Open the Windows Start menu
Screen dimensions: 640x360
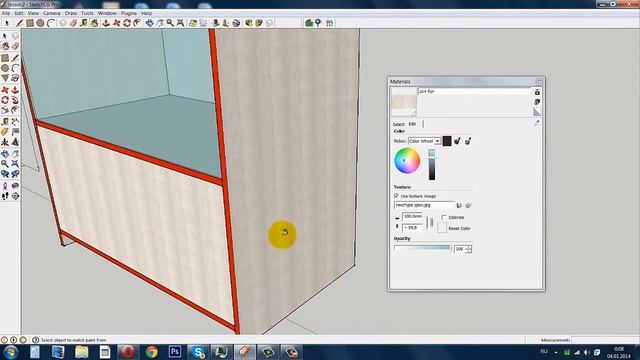pyautogui.click(x=11, y=352)
